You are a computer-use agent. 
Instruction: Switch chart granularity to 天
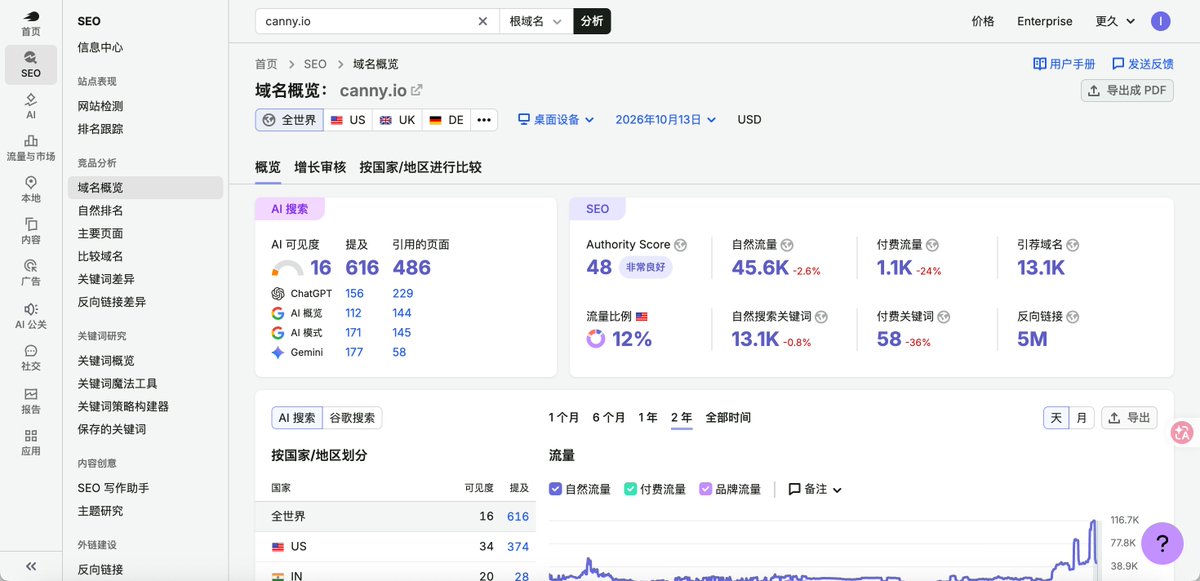click(1056, 418)
